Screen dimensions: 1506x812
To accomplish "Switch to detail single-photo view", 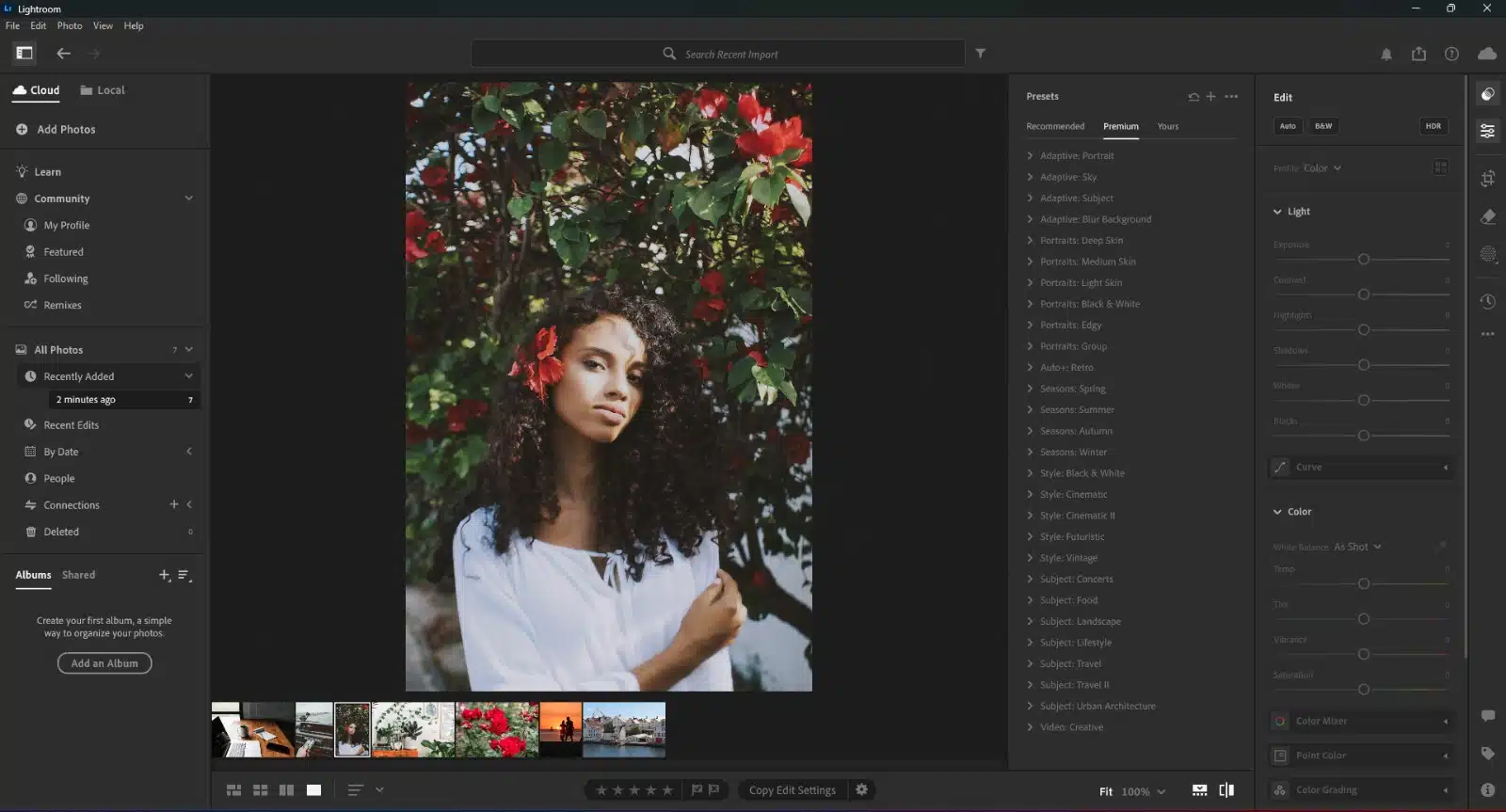I will [313, 790].
